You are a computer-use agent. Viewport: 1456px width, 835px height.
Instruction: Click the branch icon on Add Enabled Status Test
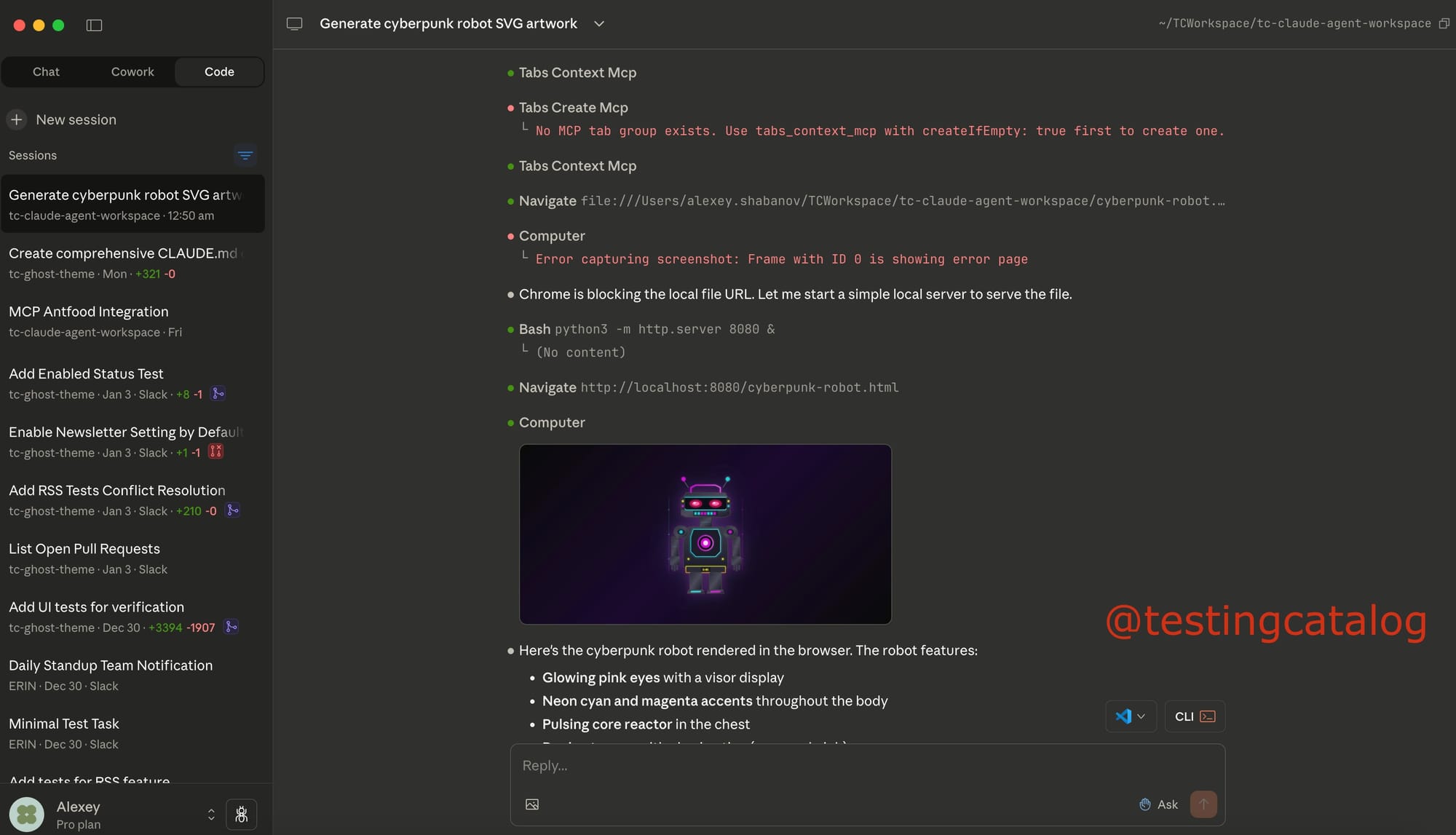click(218, 394)
